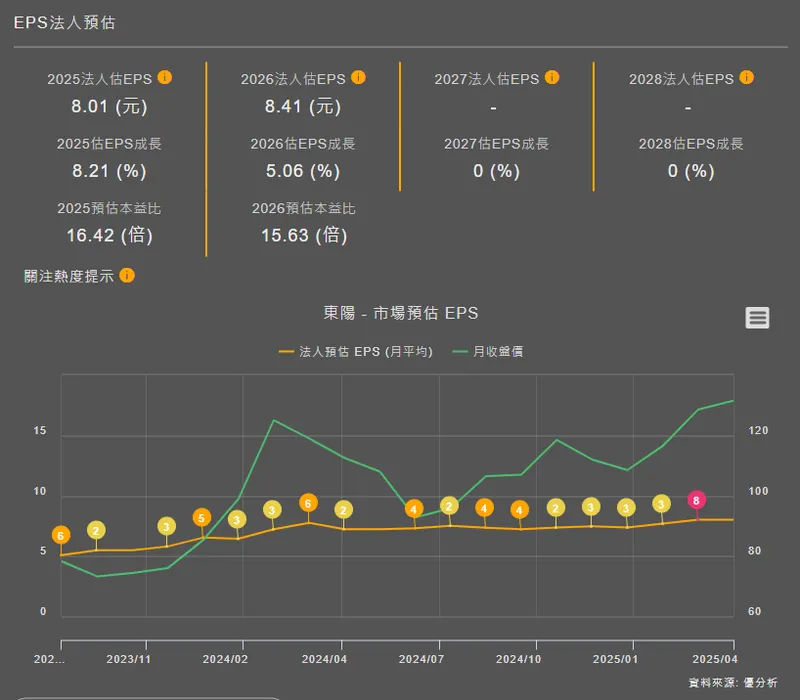The image size is (800, 700).
Task: Show the 關注熱度提示 info tooltip icon
Action: tap(127, 276)
